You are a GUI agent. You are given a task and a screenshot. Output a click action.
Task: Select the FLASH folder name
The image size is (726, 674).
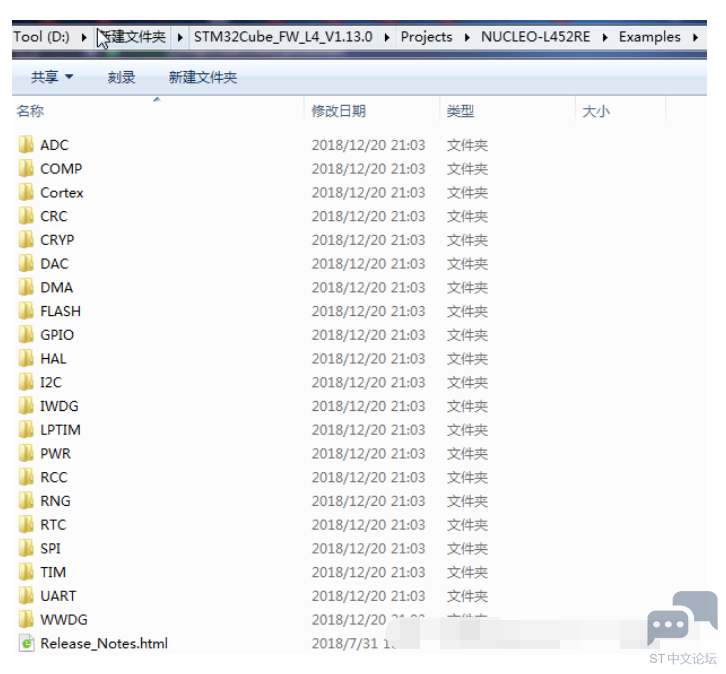(x=61, y=311)
